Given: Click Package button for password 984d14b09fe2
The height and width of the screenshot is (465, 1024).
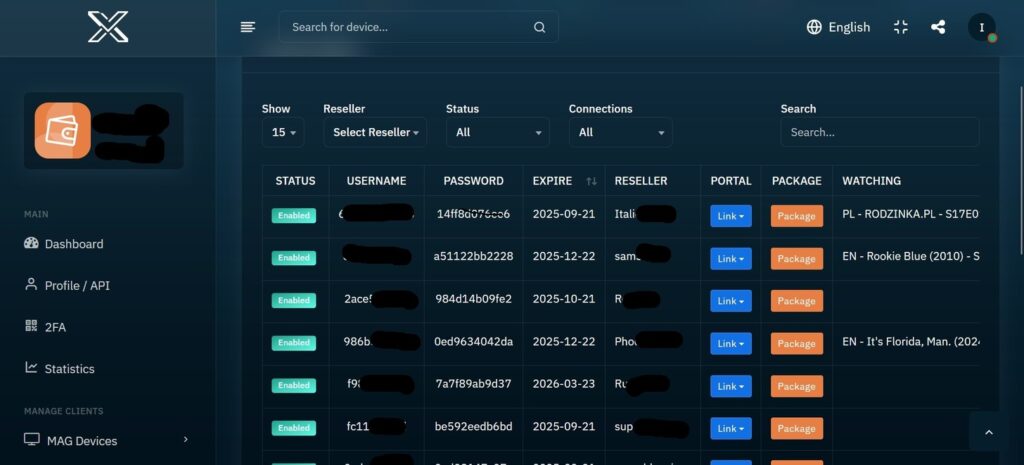Looking at the screenshot, I should [797, 301].
